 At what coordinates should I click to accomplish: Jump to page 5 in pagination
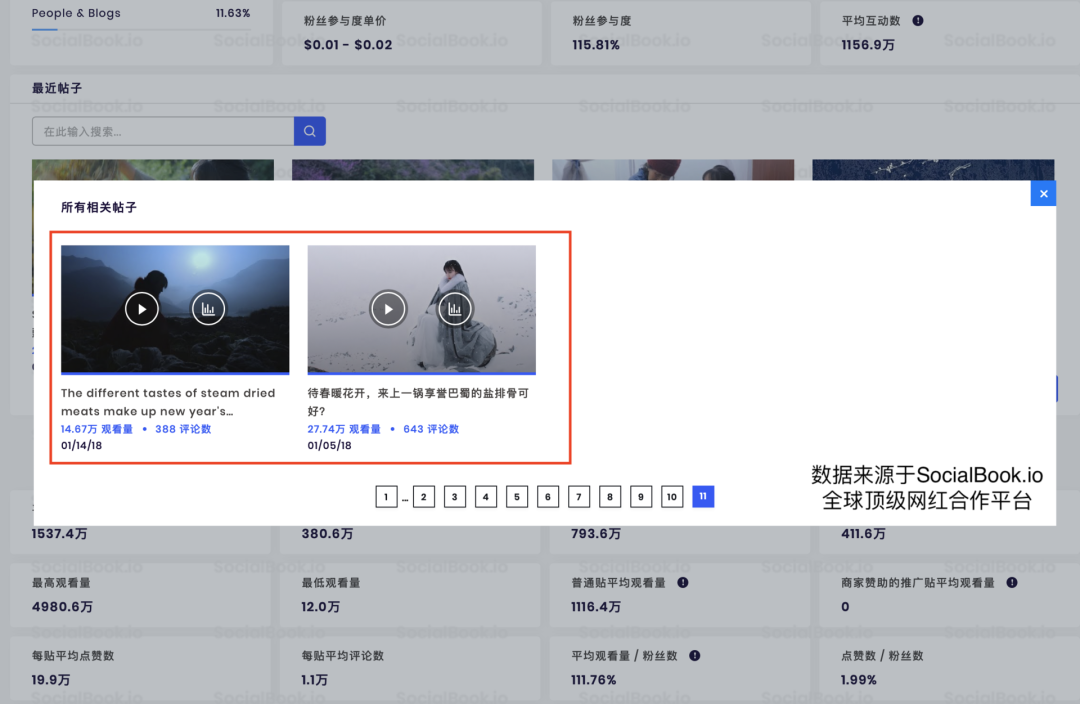pyautogui.click(x=517, y=496)
